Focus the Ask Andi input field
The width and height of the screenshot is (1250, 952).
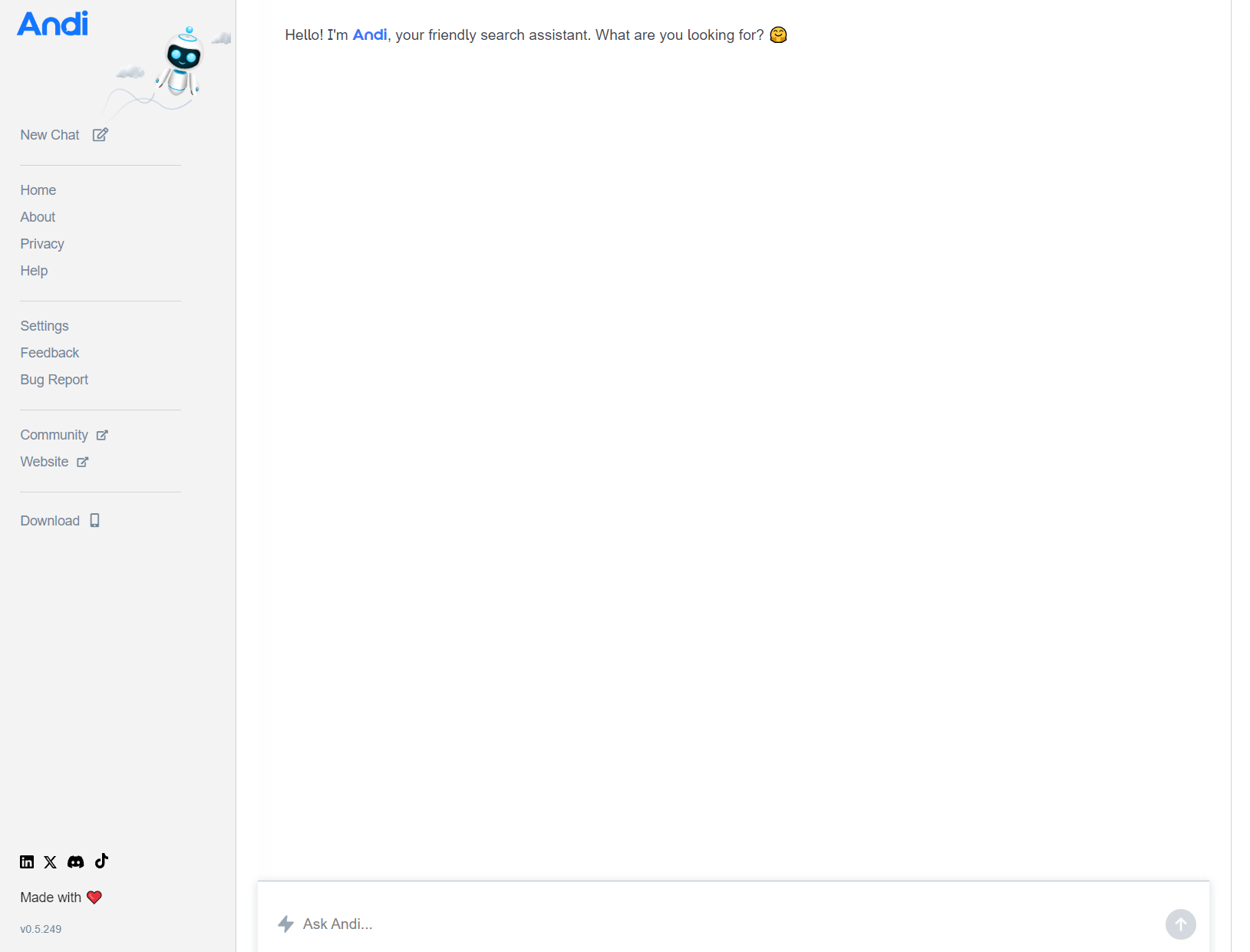point(729,924)
